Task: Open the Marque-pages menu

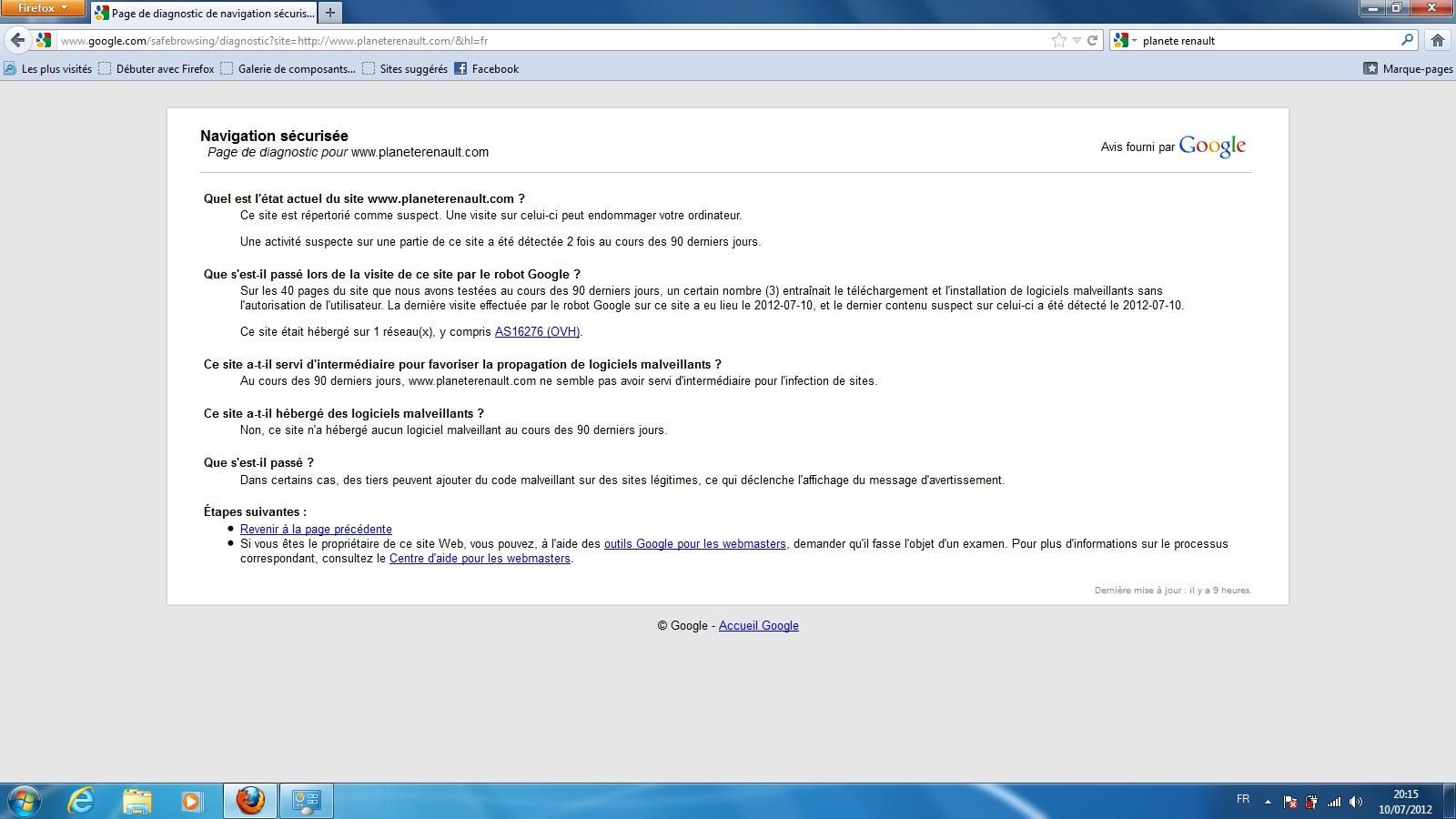Action: point(1408,69)
